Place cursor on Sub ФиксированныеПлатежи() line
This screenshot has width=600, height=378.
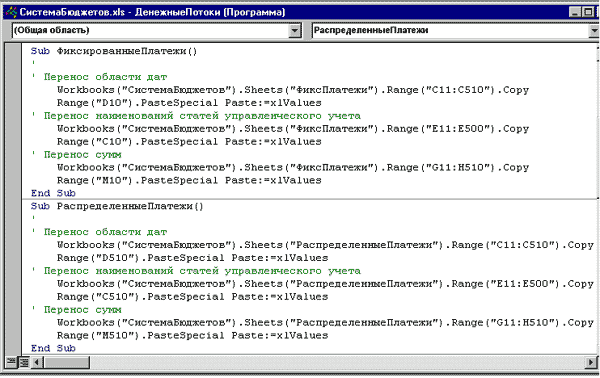114,51
